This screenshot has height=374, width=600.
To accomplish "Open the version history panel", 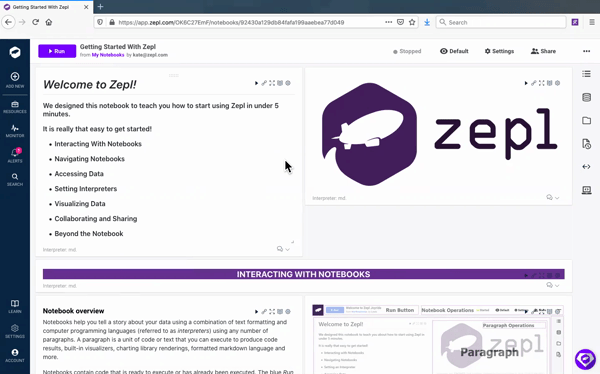I will click(x=586, y=144).
